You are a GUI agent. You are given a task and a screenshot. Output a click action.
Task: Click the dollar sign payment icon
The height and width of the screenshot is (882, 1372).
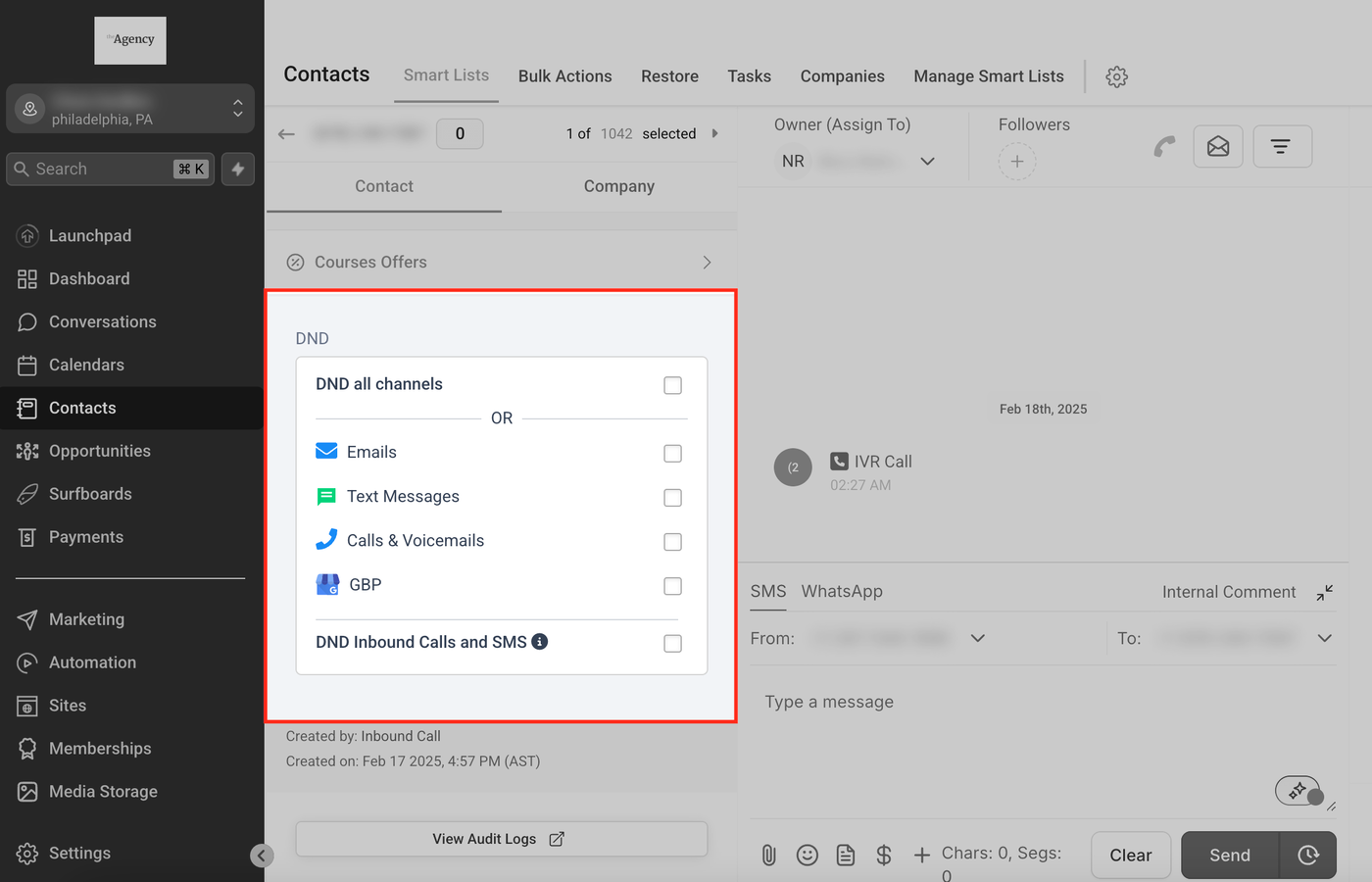click(x=883, y=856)
